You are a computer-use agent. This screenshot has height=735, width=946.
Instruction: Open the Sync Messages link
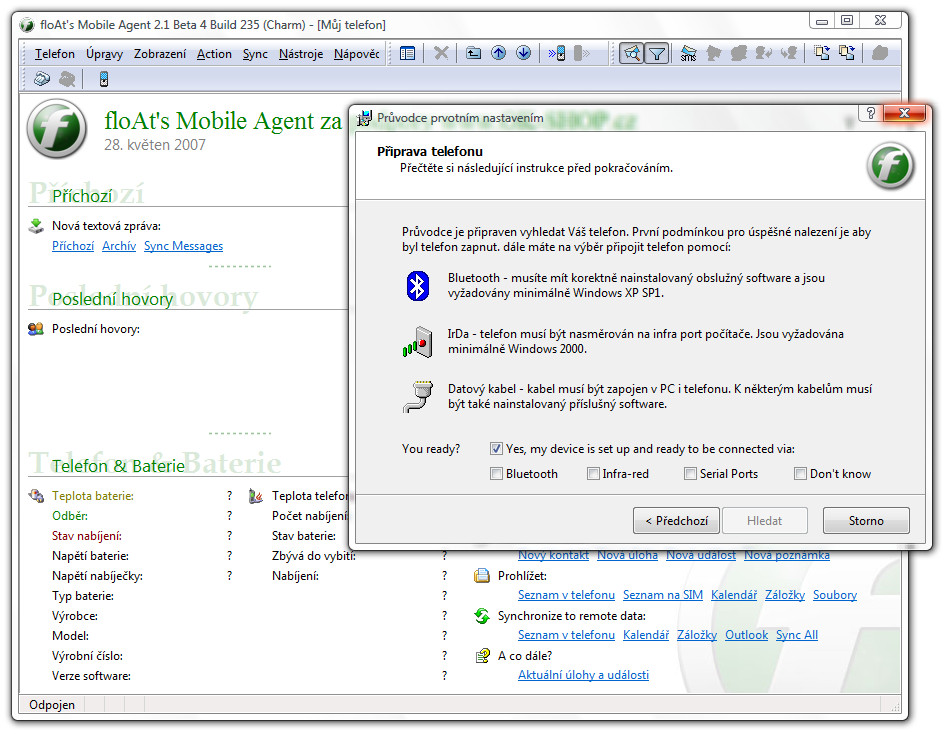183,246
